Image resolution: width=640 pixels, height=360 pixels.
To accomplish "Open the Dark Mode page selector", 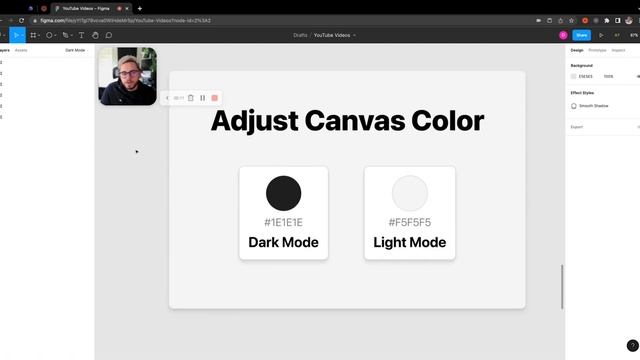I will [x=76, y=50].
